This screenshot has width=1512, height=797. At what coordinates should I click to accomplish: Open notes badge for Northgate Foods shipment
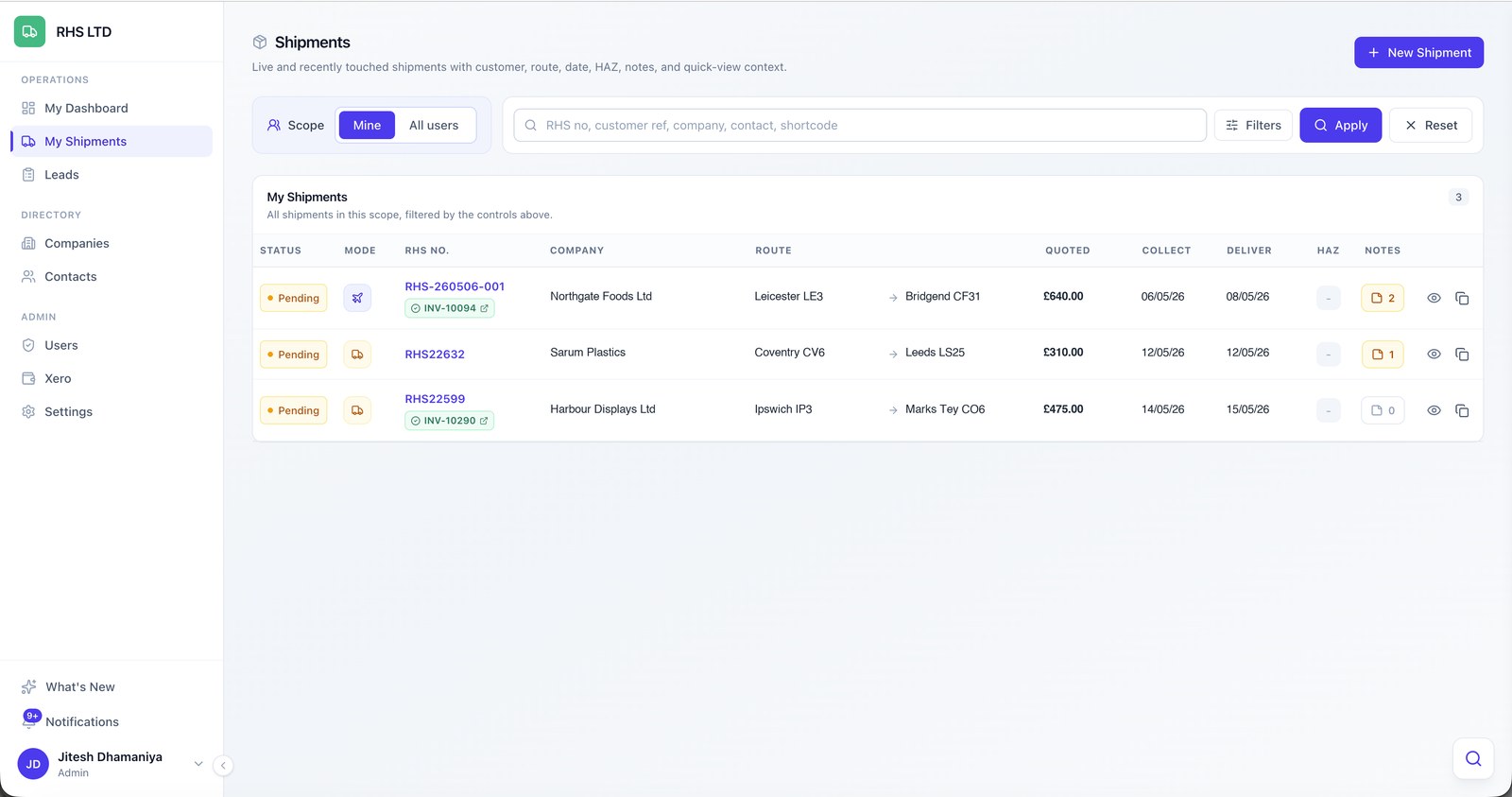pyautogui.click(x=1383, y=298)
